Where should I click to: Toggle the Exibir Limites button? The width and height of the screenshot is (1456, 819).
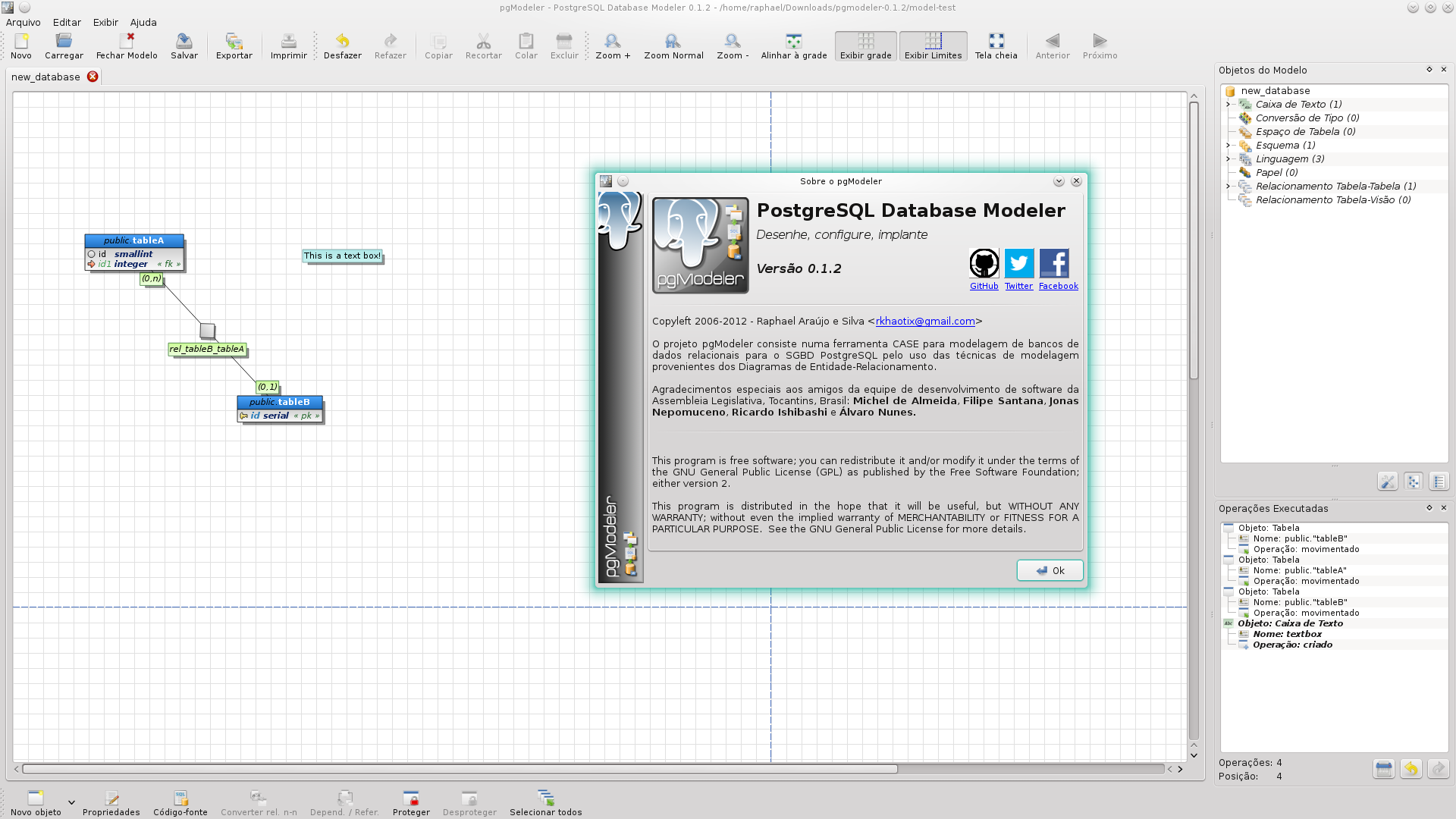(x=934, y=46)
